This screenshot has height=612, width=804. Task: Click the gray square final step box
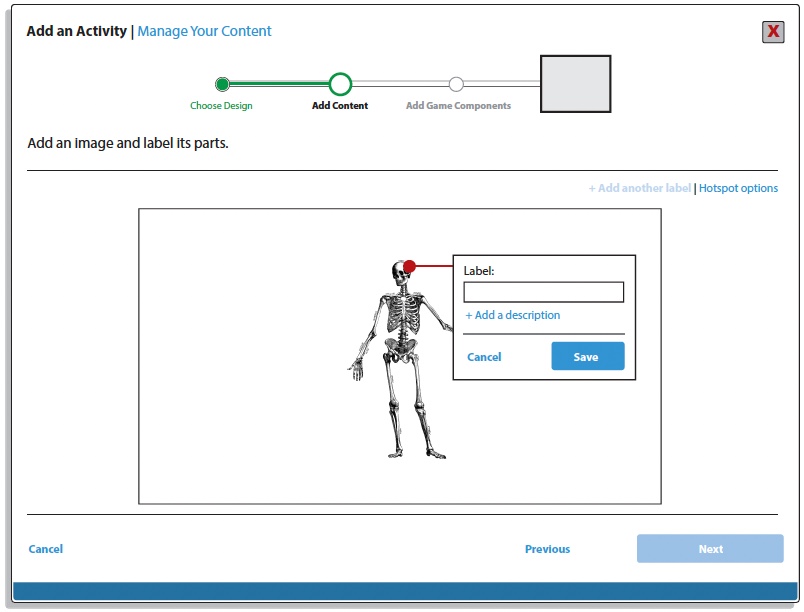point(575,84)
